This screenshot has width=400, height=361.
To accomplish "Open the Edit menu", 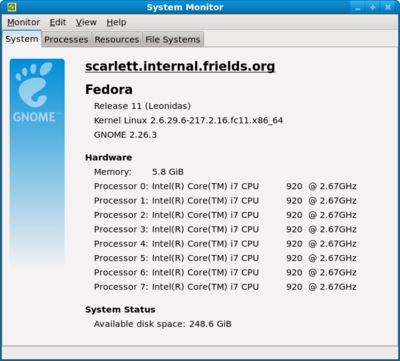I will click(58, 22).
